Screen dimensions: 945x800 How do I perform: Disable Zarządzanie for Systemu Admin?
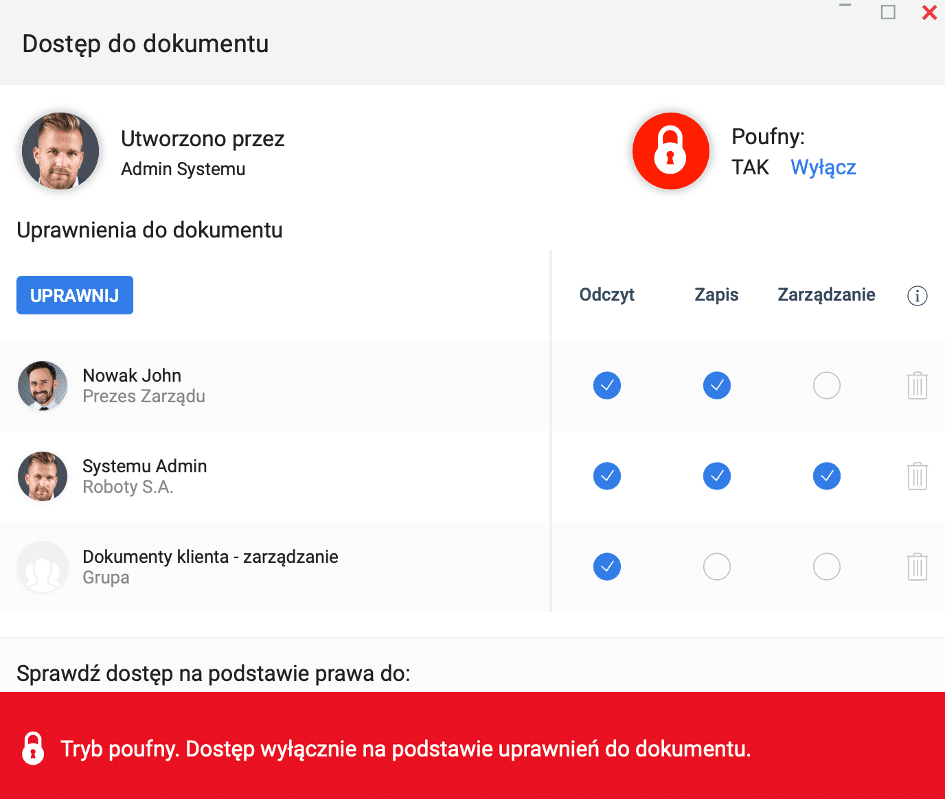826,476
